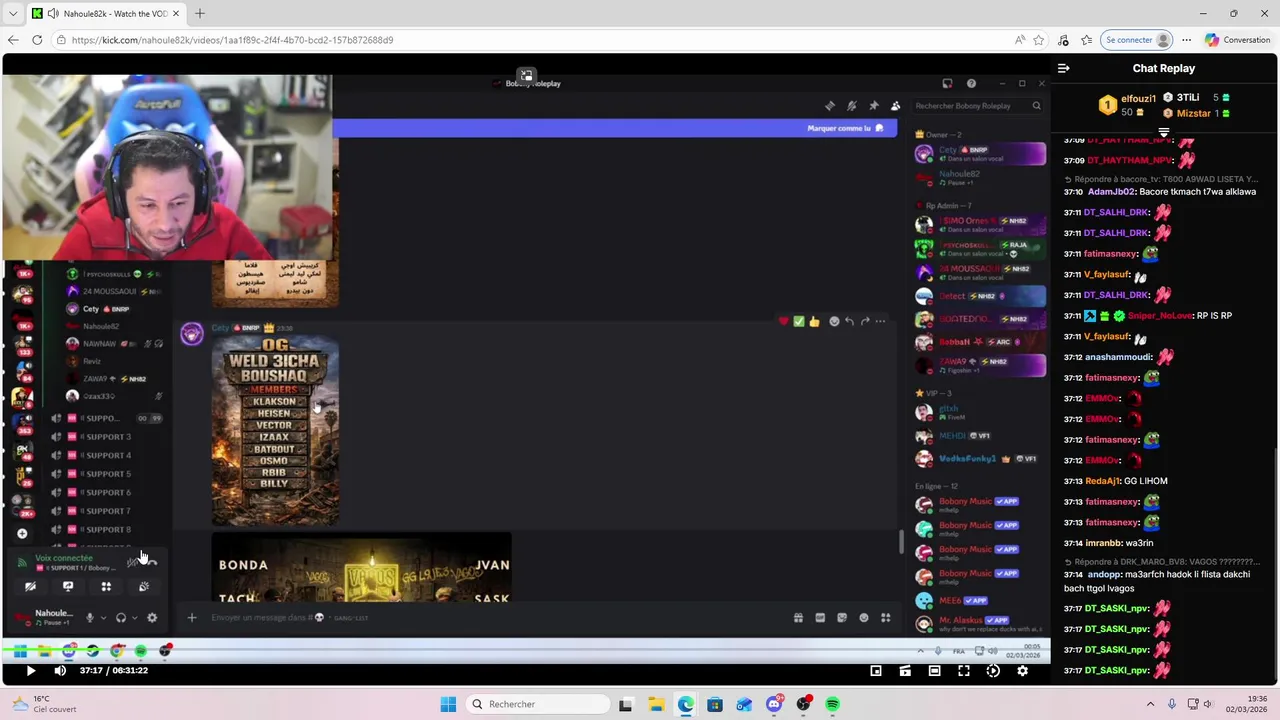
Task: Add this page to favorites
Action: (1039, 40)
